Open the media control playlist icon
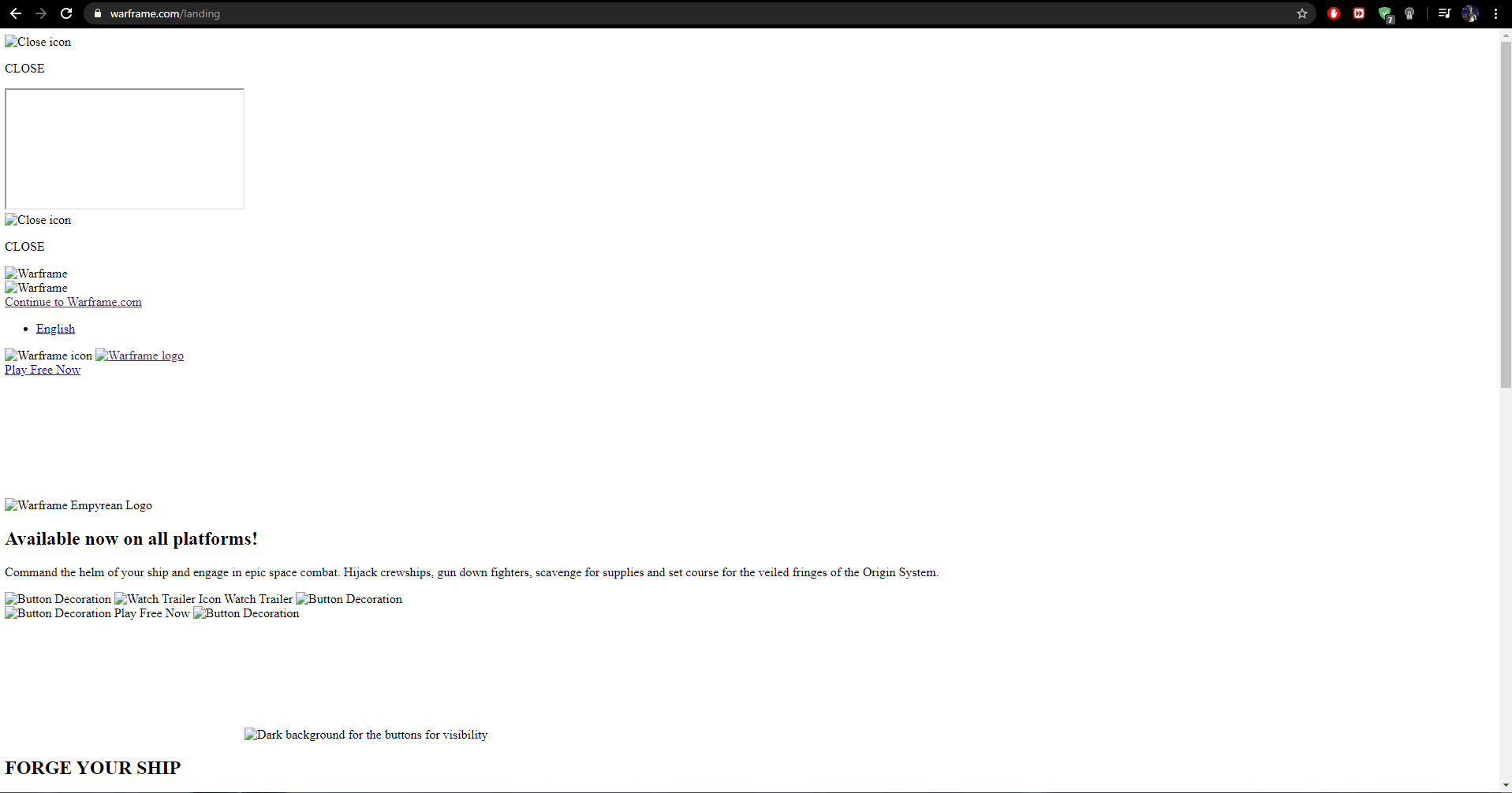Screen dimensions: 1512x793 pos(1444,13)
